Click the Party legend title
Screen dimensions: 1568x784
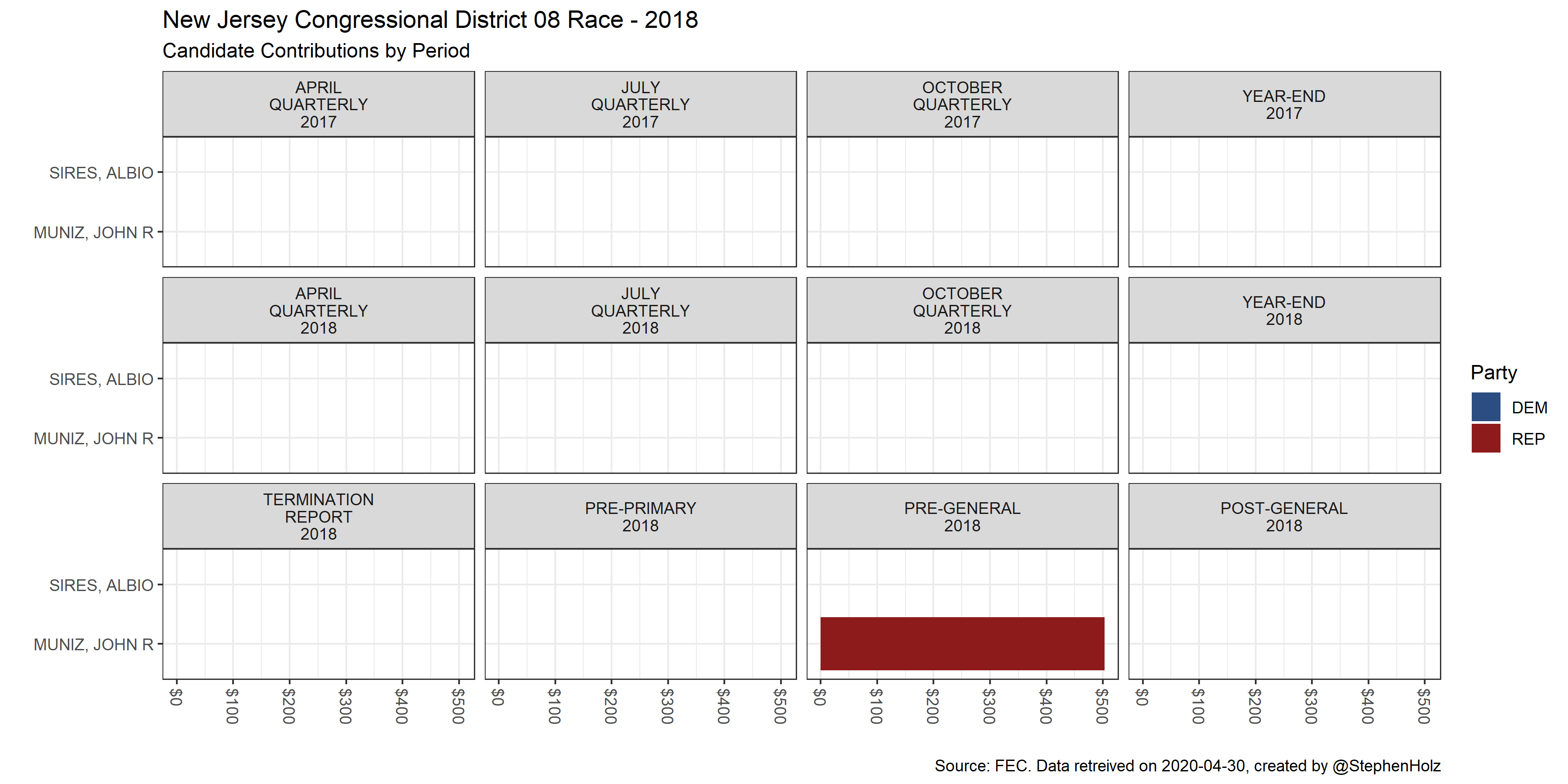(1493, 372)
